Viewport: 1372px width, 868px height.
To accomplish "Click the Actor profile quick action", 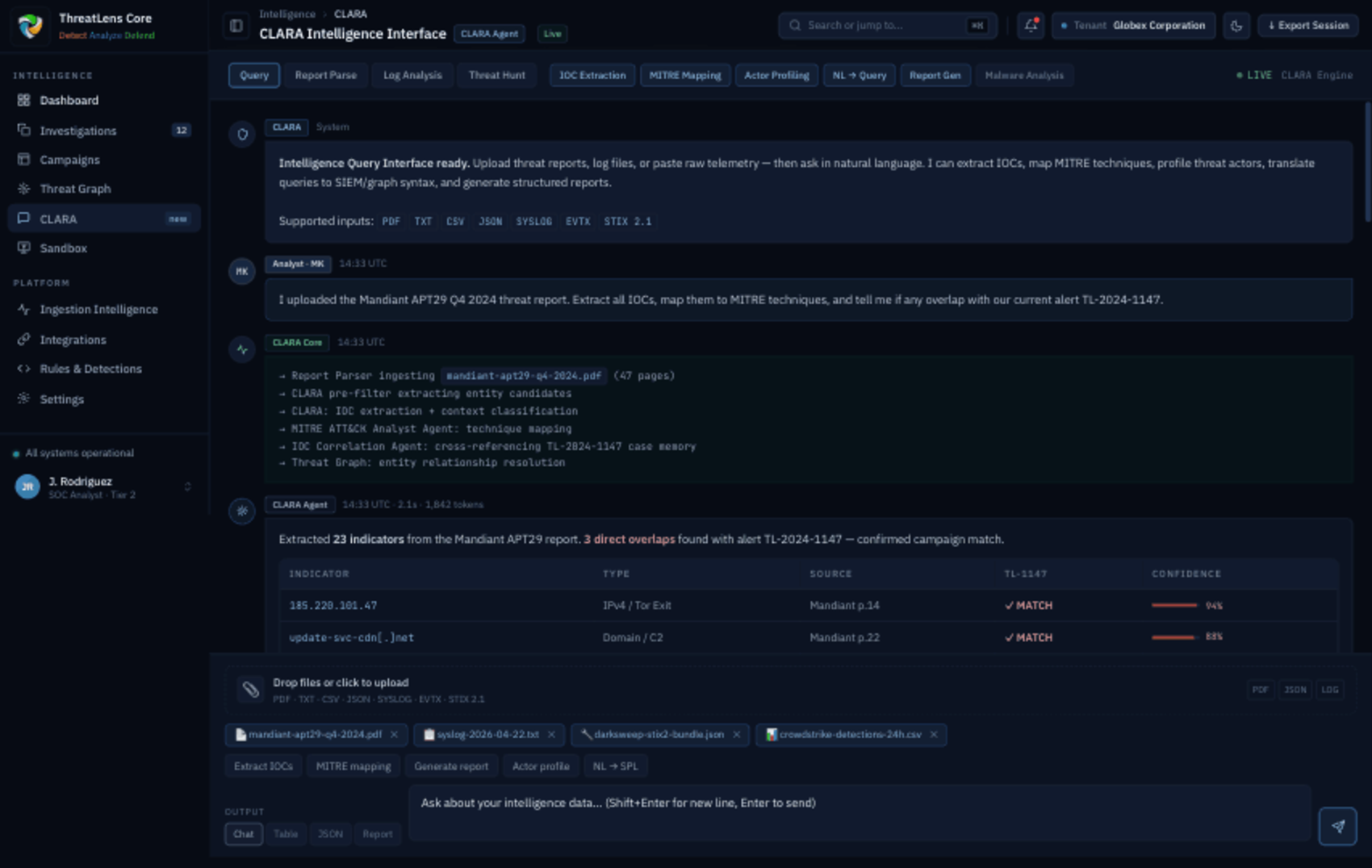I will (541, 766).
